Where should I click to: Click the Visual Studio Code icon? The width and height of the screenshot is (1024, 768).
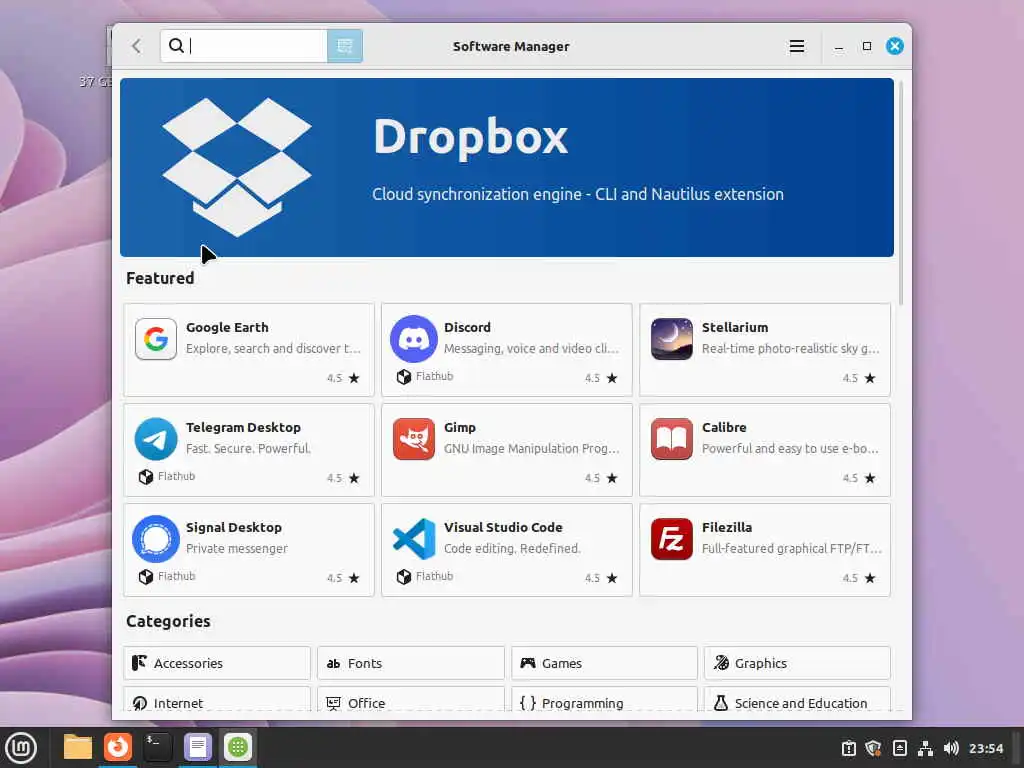[413, 539]
